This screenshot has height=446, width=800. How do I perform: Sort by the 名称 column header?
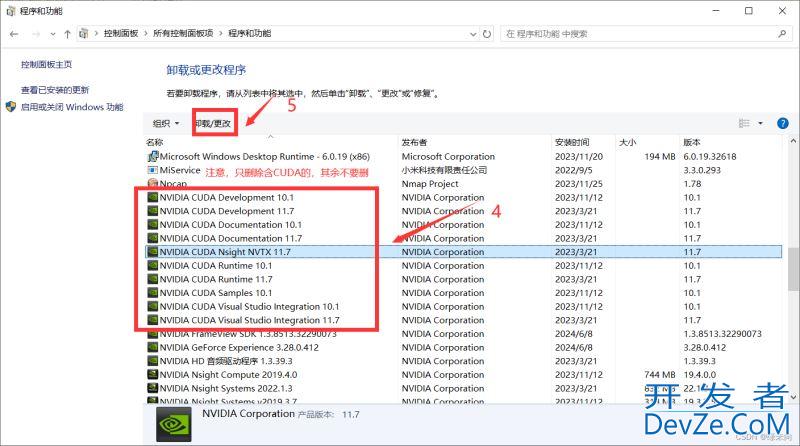[155, 142]
